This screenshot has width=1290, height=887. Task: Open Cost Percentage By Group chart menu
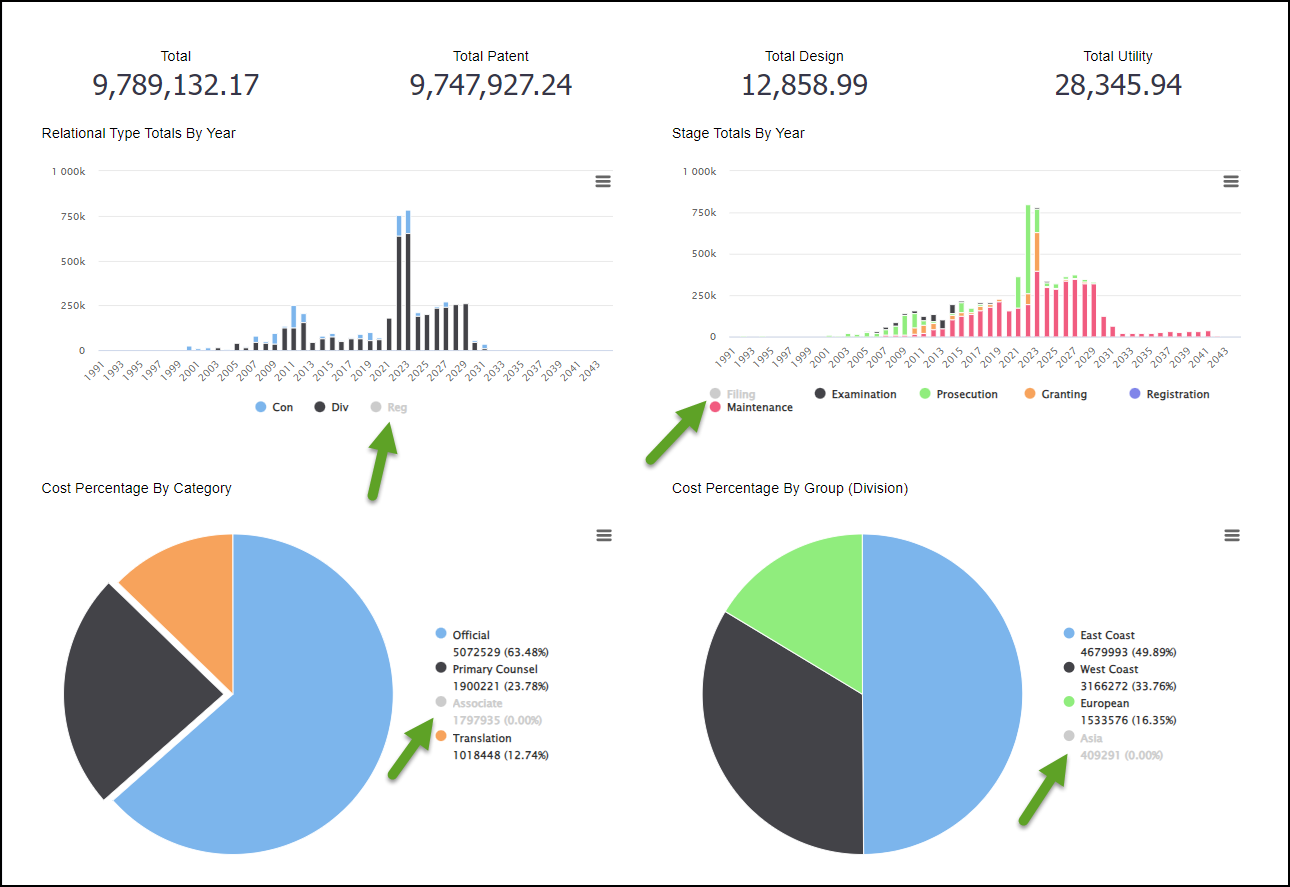pyautogui.click(x=1231, y=535)
